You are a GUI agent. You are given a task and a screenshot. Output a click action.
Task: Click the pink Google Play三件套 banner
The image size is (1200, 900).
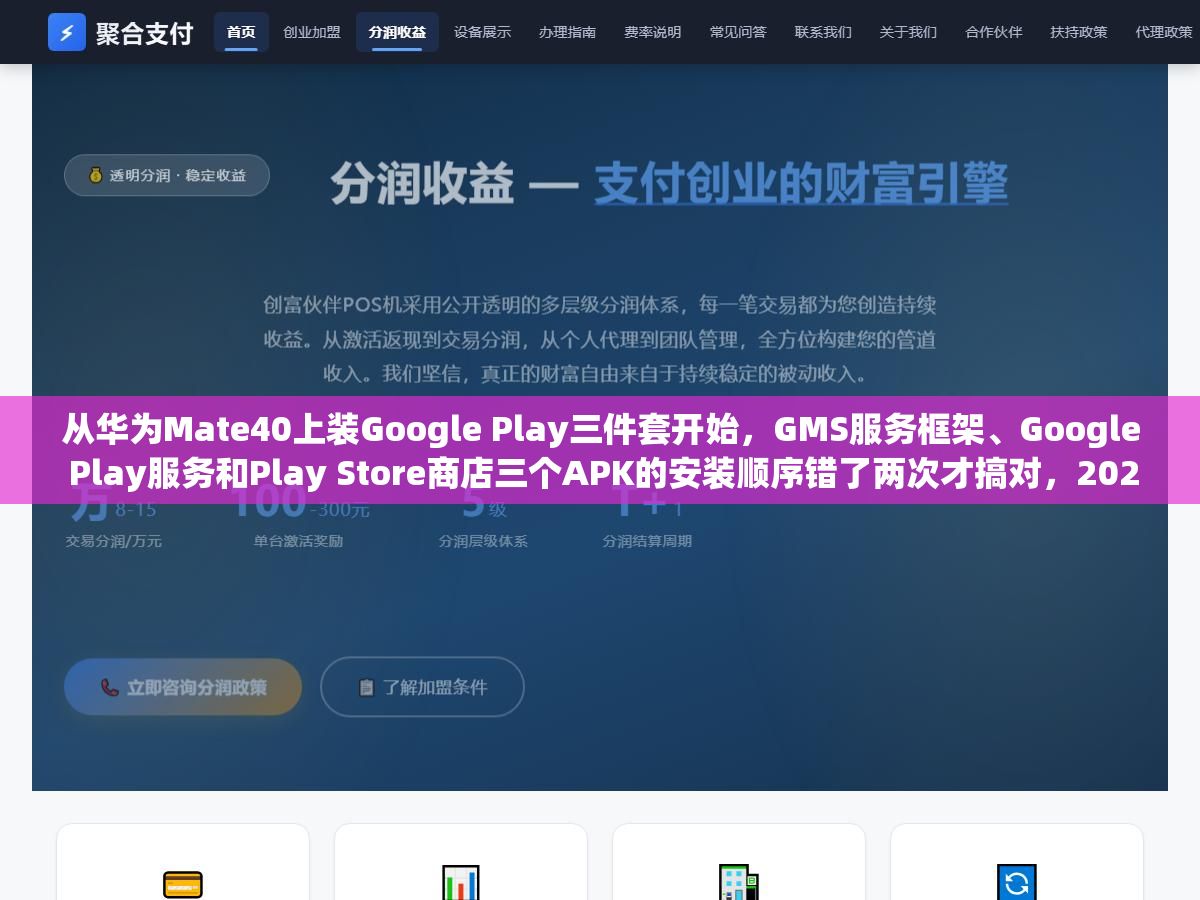point(600,450)
